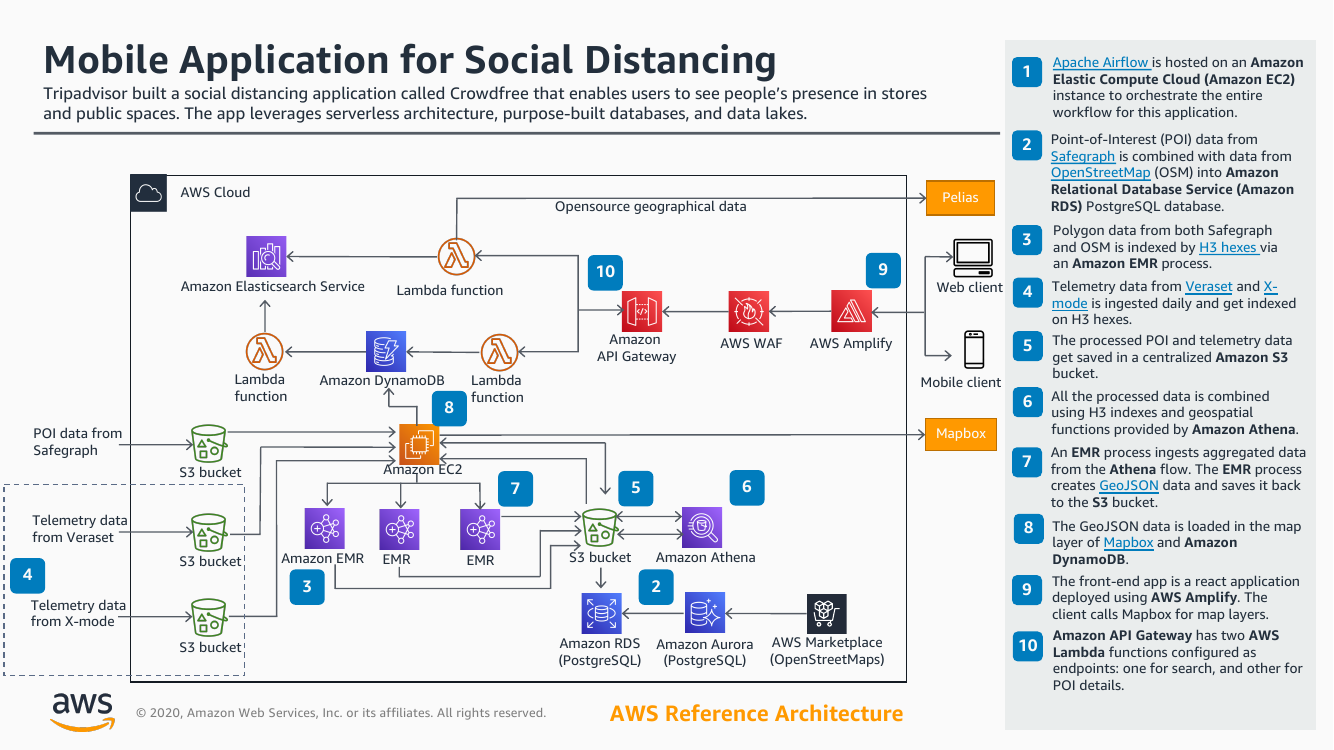Click the 'AWS Reference Architecture' text

[756, 713]
